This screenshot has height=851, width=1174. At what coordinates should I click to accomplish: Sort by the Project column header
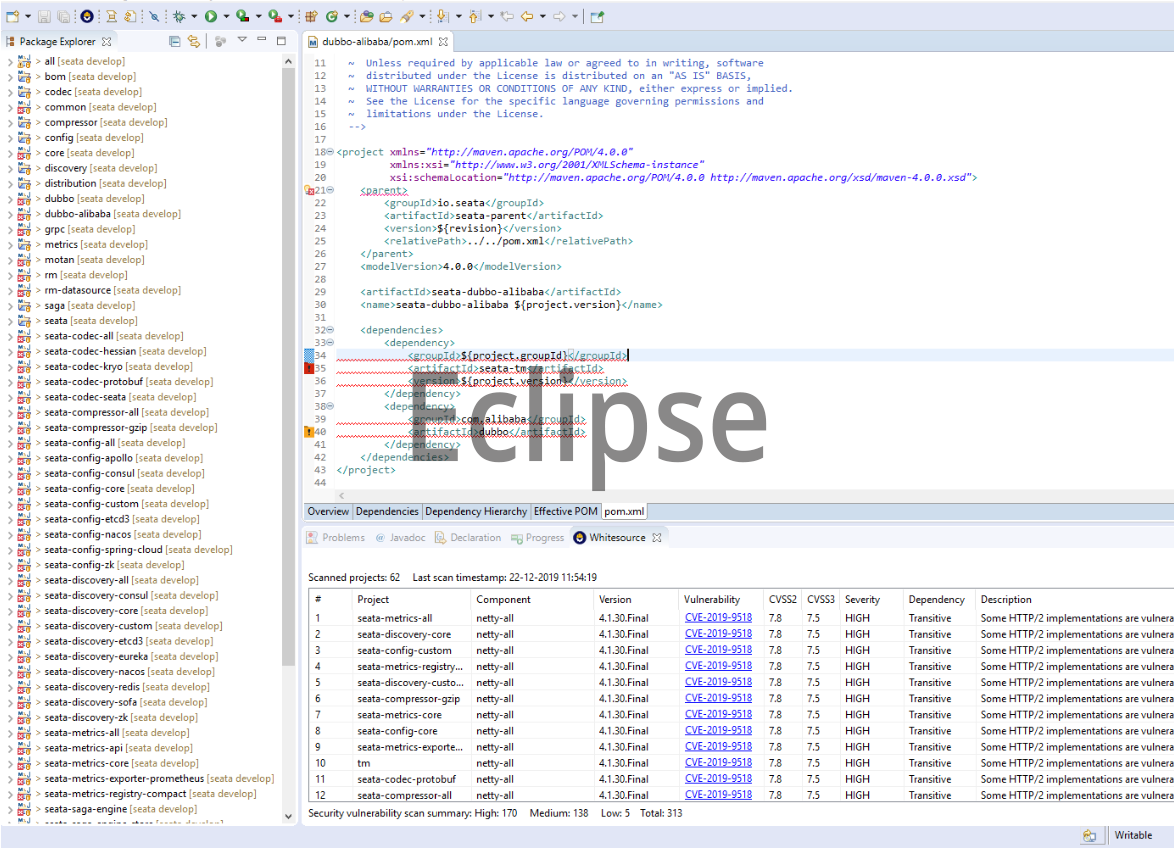click(x=411, y=600)
